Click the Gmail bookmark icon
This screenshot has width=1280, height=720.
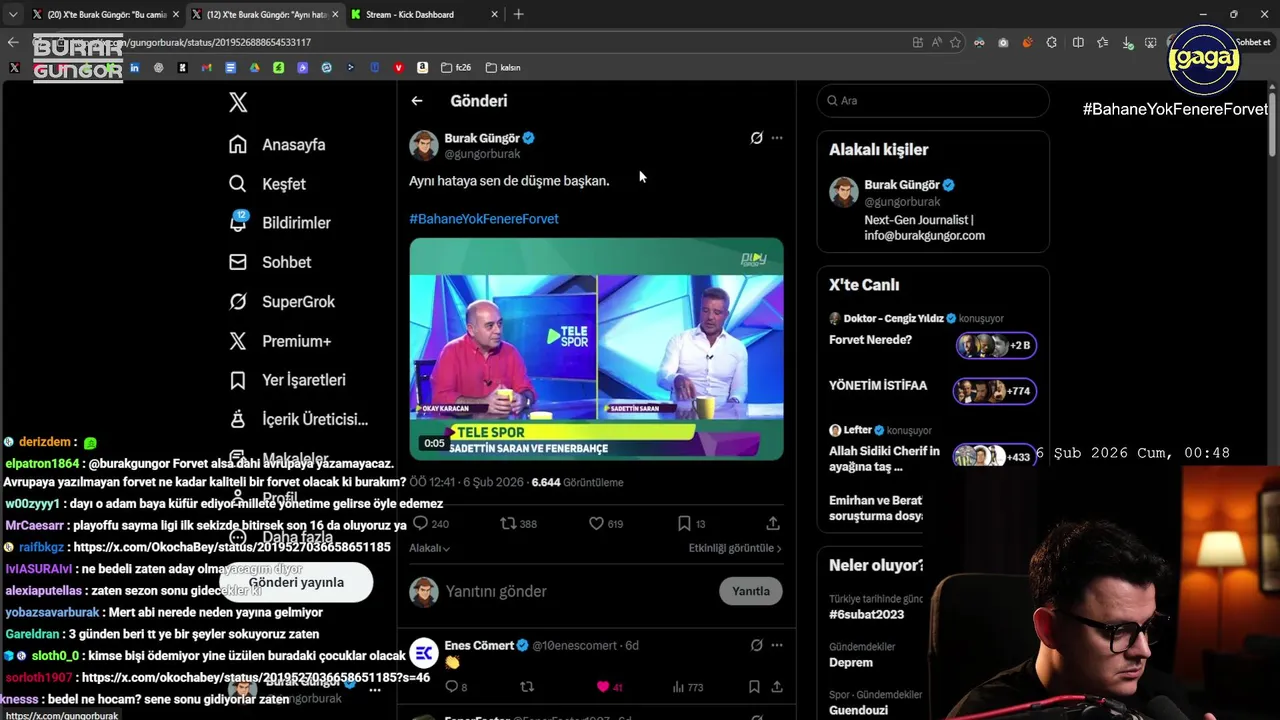(x=206, y=67)
